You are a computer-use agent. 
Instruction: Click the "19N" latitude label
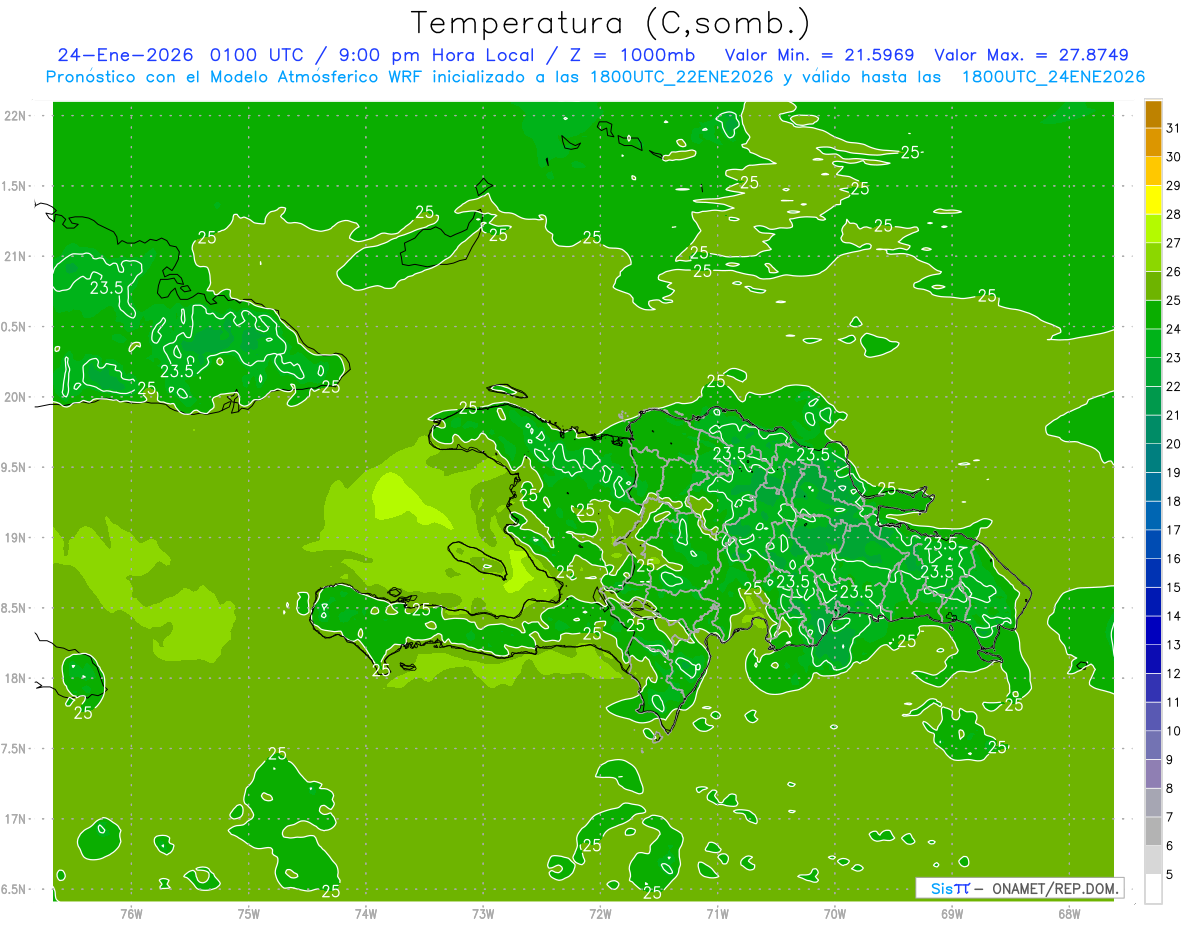15,538
